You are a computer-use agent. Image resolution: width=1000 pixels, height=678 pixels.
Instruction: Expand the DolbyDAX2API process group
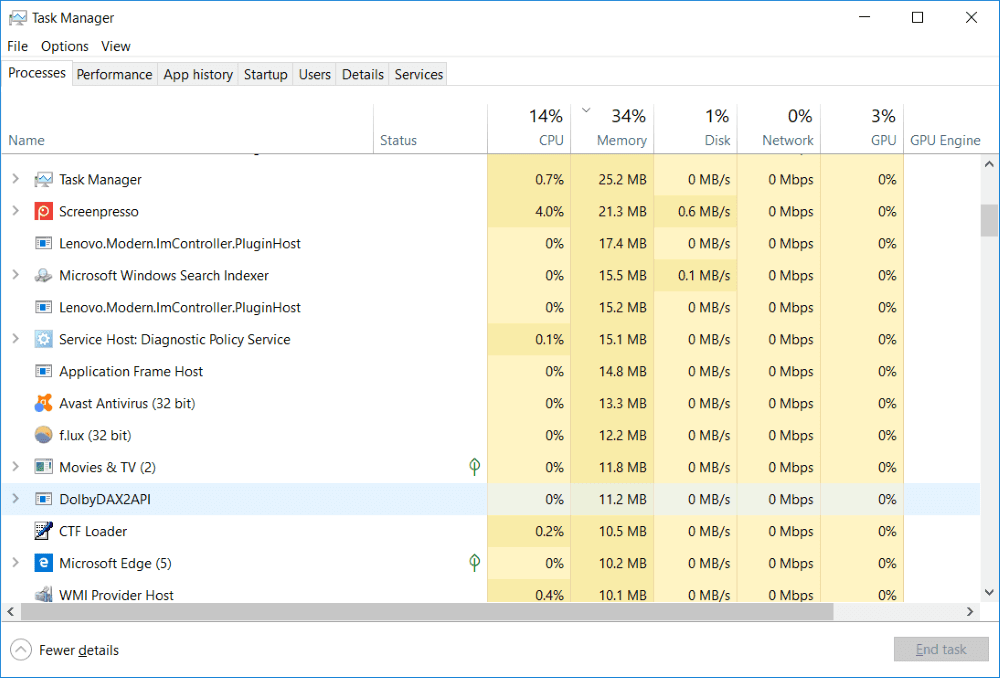point(16,498)
